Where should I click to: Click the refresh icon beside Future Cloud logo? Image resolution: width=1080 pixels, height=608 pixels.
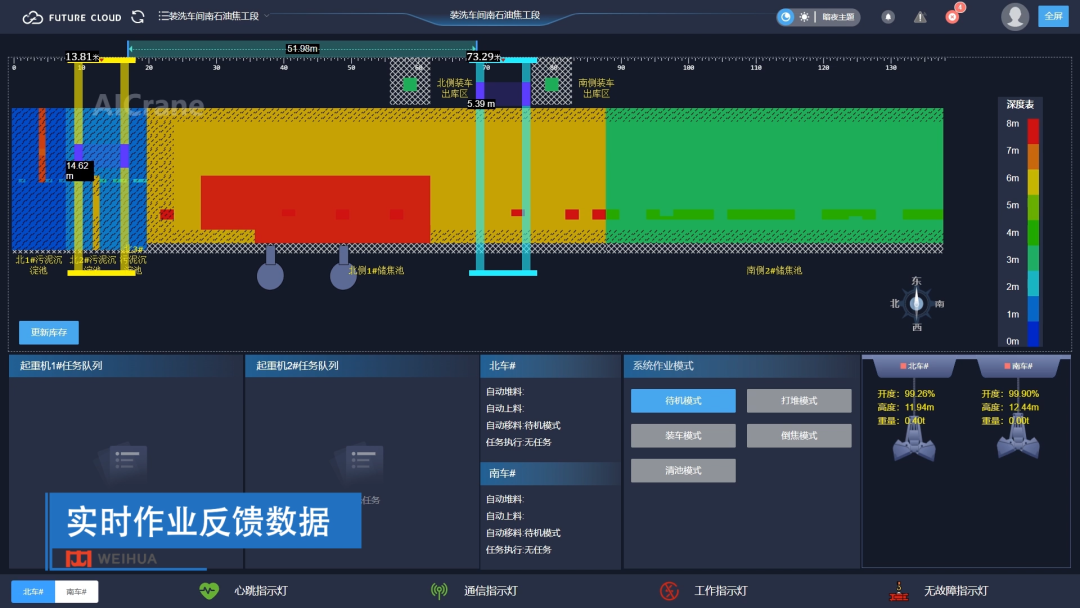pyautogui.click(x=138, y=17)
